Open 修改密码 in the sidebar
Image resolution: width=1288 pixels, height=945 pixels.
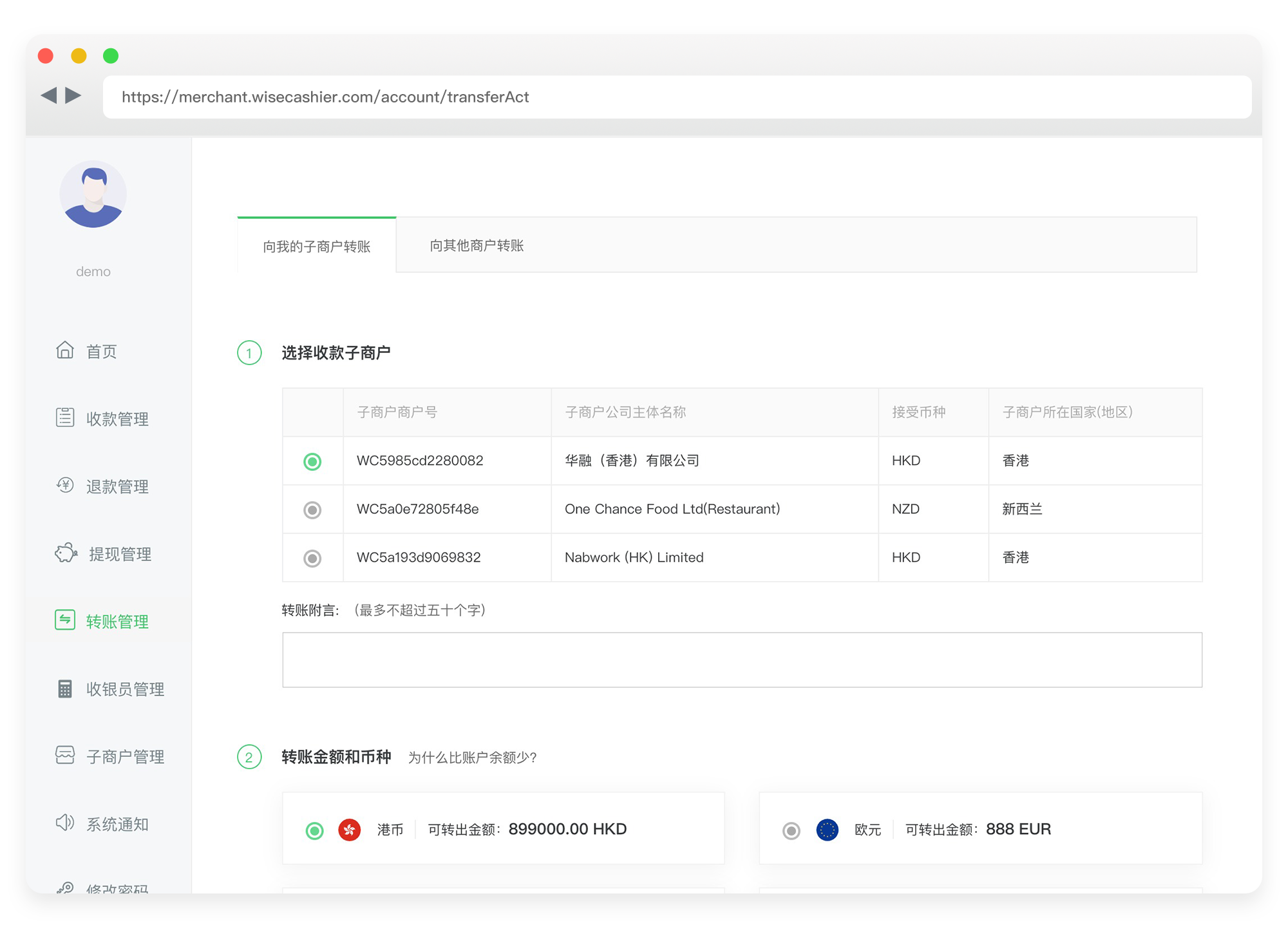(x=117, y=888)
